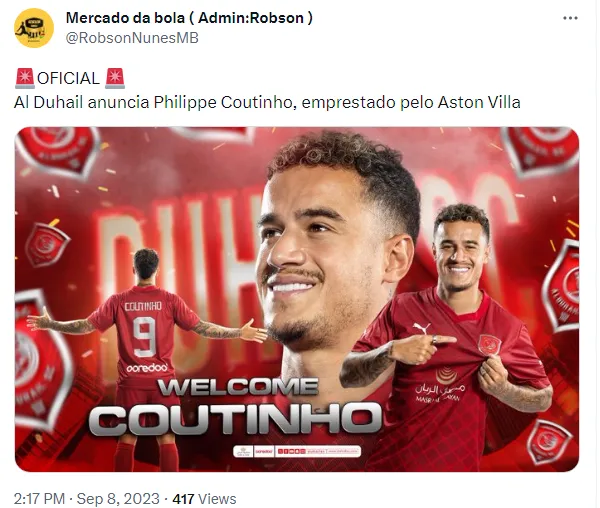
Task: Click the Puma logo on the jersey
Action: pyautogui.click(x=421, y=328)
